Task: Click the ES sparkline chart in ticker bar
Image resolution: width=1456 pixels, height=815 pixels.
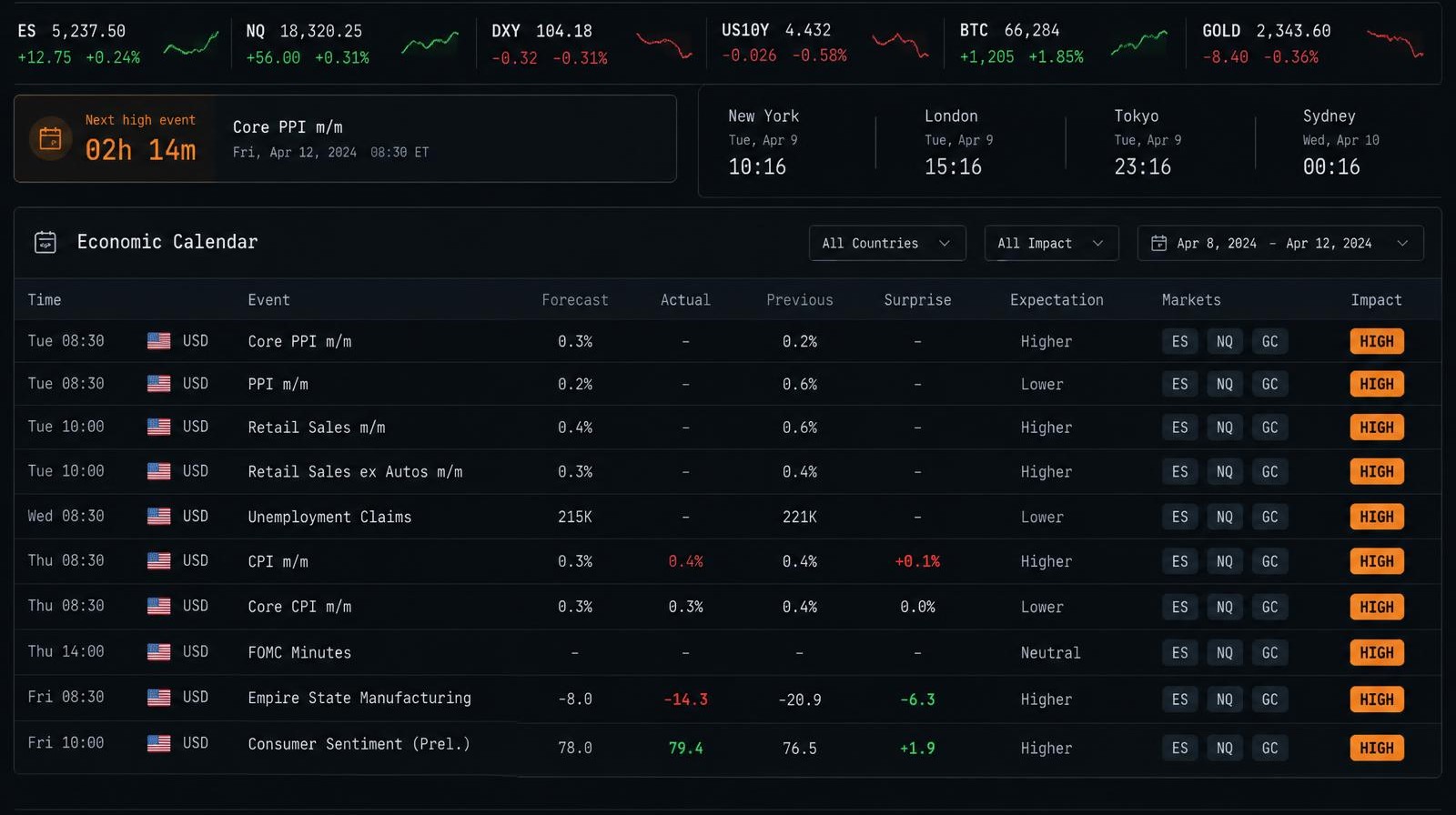Action: (191, 44)
